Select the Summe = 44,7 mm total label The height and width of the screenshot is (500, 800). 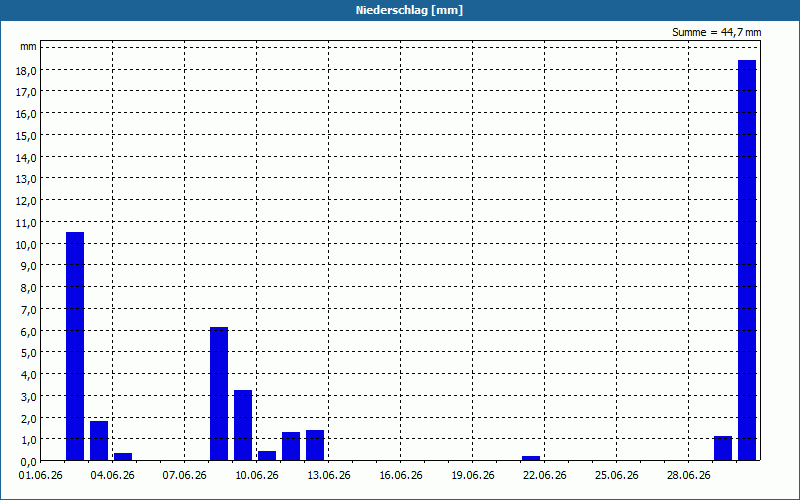pos(716,32)
